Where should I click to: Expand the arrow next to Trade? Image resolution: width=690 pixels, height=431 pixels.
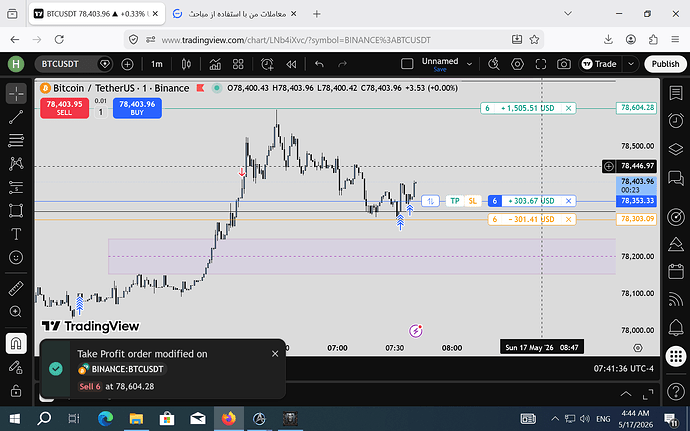pos(631,64)
